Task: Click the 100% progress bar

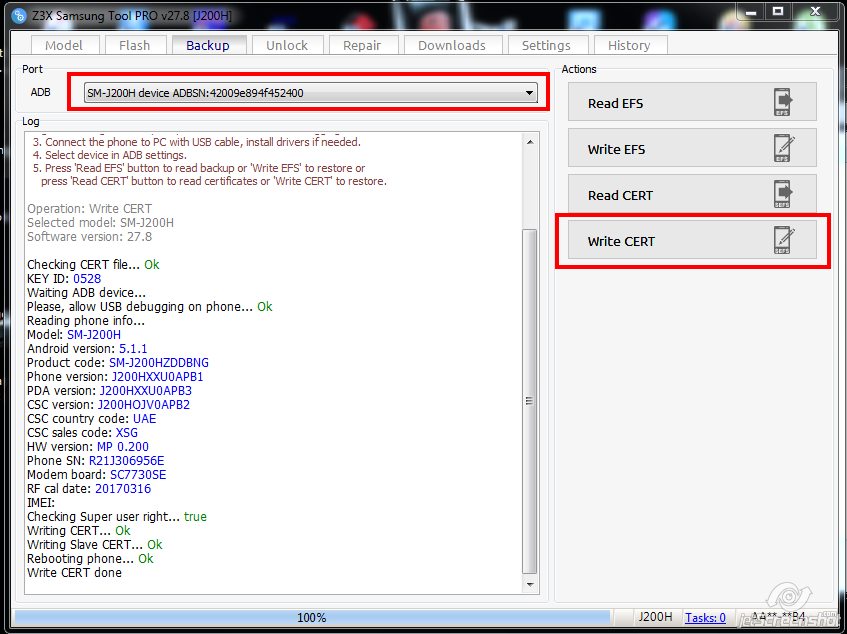Action: pyautogui.click(x=312, y=617)
